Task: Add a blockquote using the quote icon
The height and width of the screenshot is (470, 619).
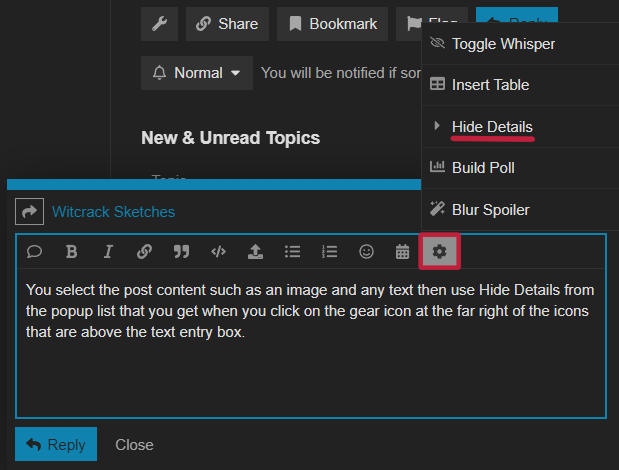Action: 182,251
